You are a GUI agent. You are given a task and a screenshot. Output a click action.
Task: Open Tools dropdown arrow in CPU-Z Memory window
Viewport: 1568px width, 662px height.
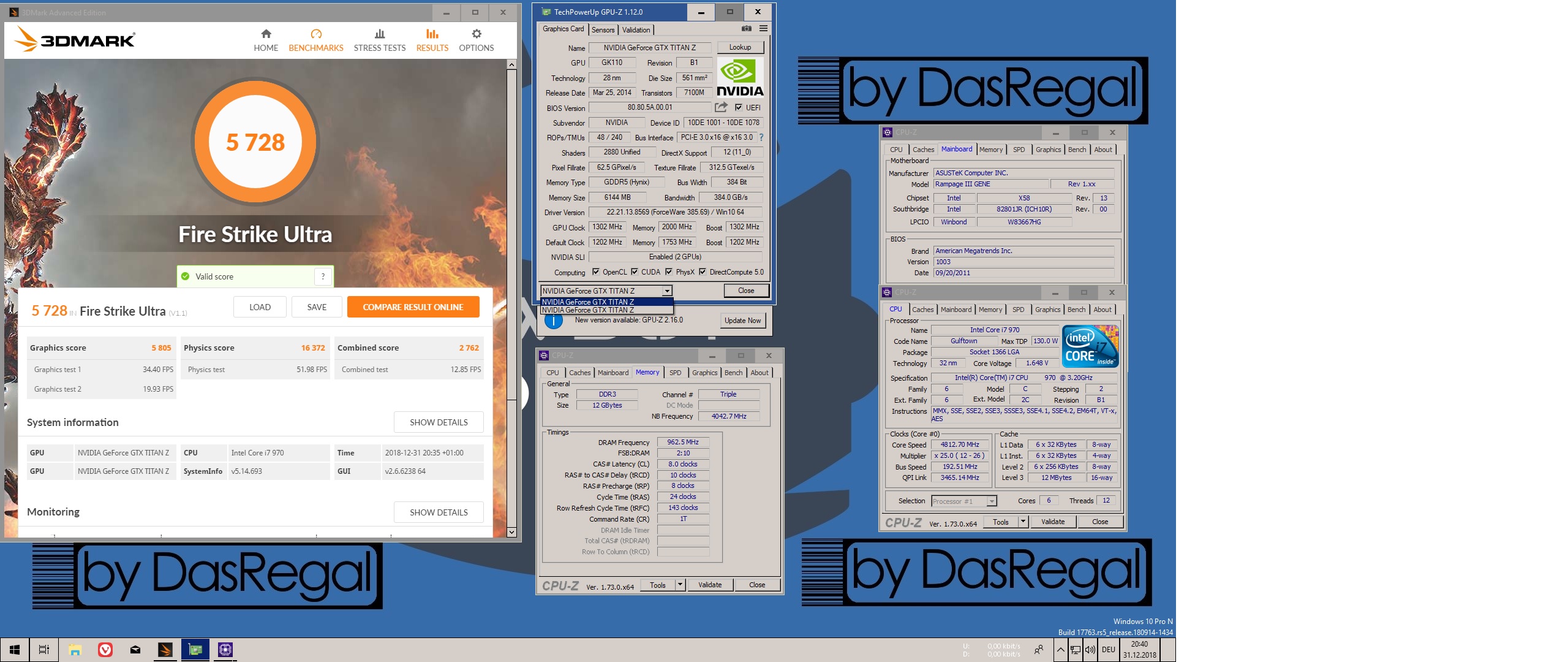coord(680,585)
